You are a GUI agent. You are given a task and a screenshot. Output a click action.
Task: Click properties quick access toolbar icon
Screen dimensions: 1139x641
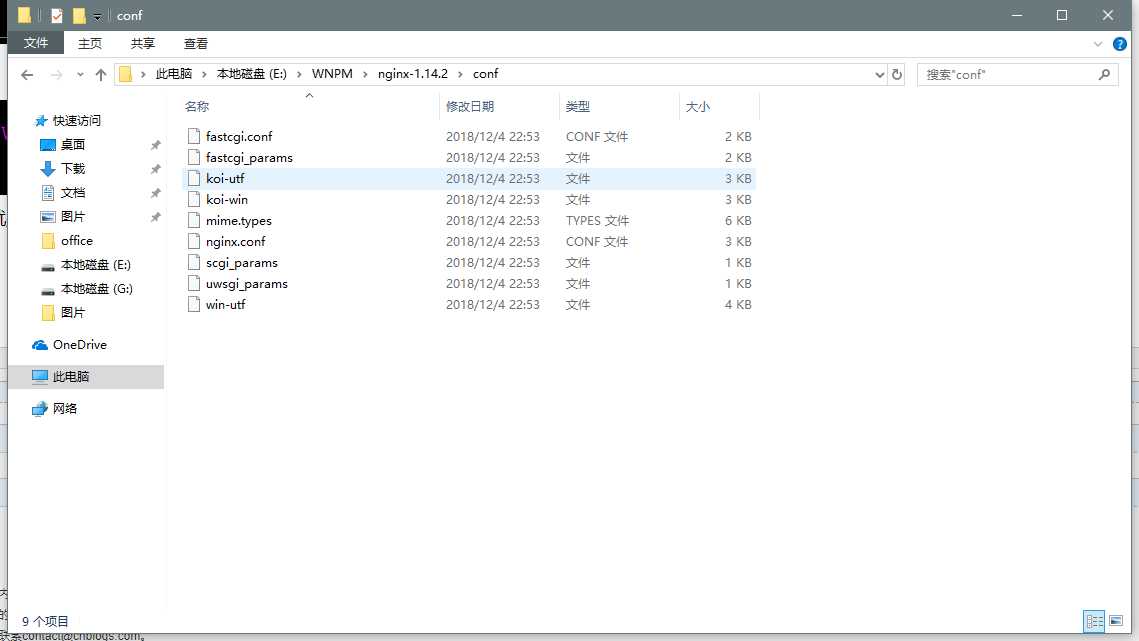pyautogui.click(x=57, y=15)
